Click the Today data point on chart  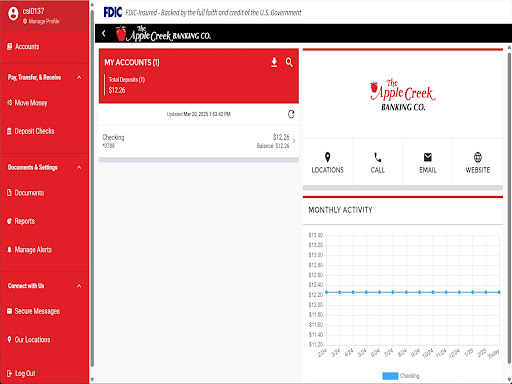pos(499,292)
